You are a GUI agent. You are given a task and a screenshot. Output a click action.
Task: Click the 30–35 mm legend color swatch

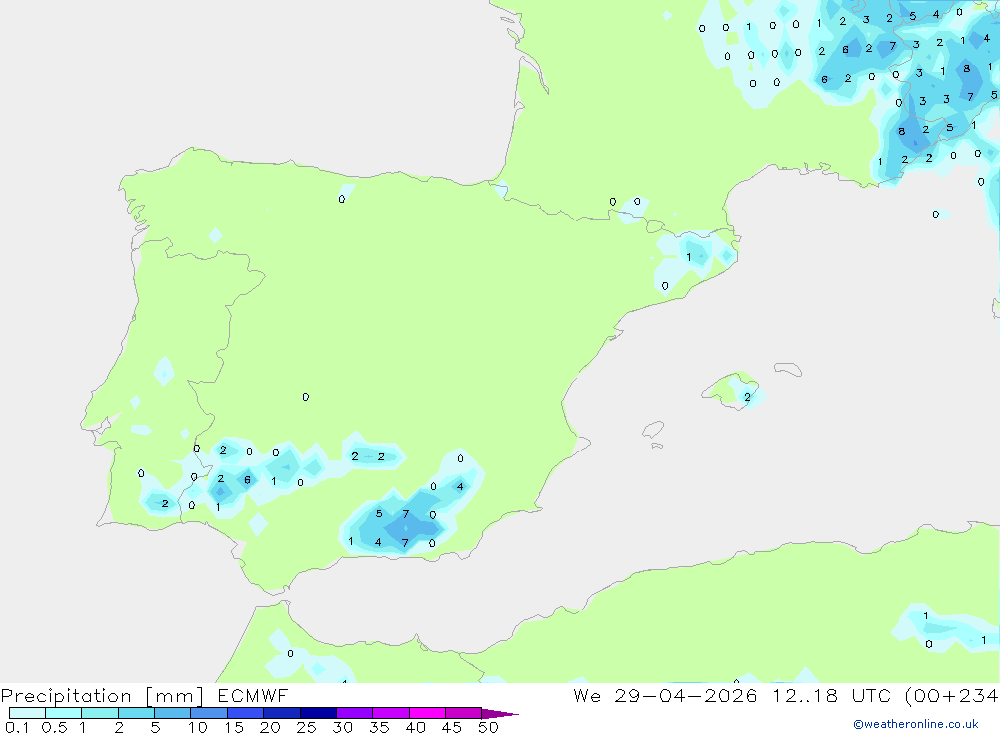pos(354,713)
